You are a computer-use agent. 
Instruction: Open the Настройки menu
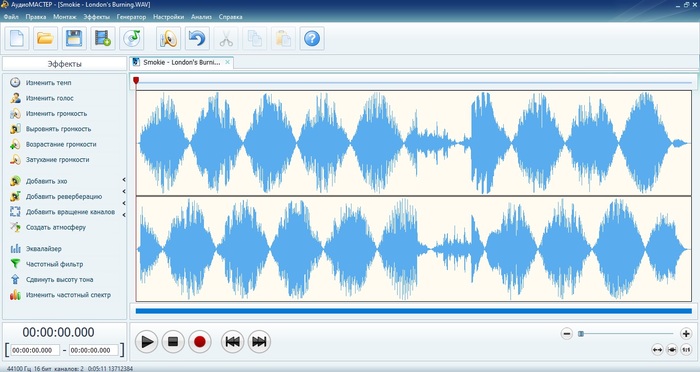(x=168, y=17)
